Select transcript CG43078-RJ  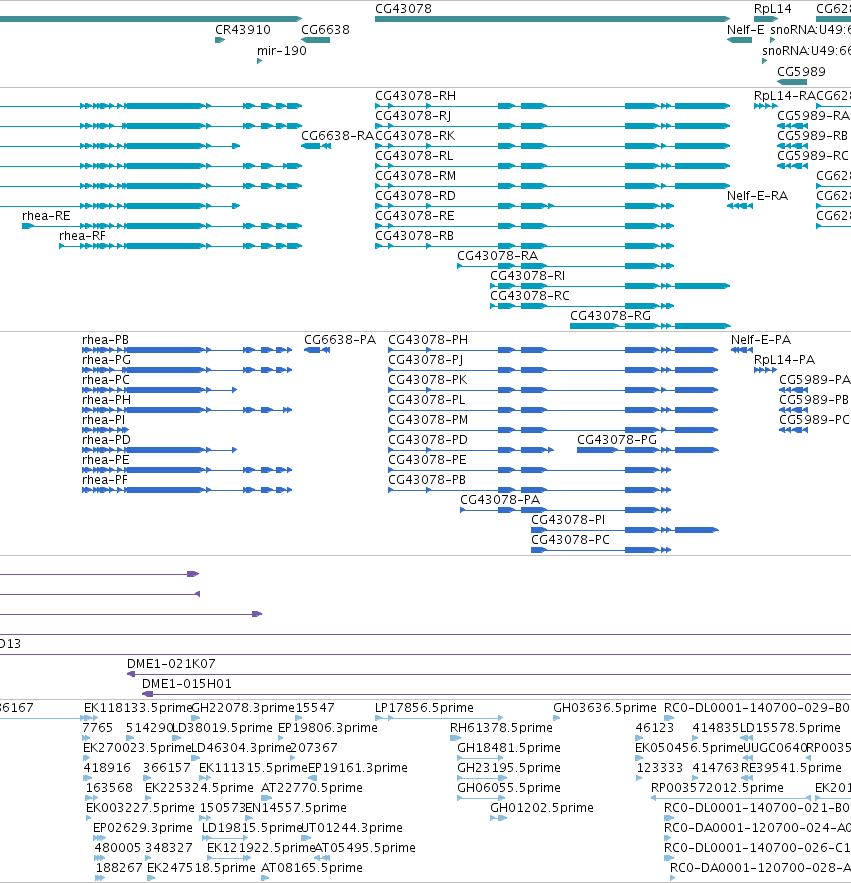pos(413,116)
